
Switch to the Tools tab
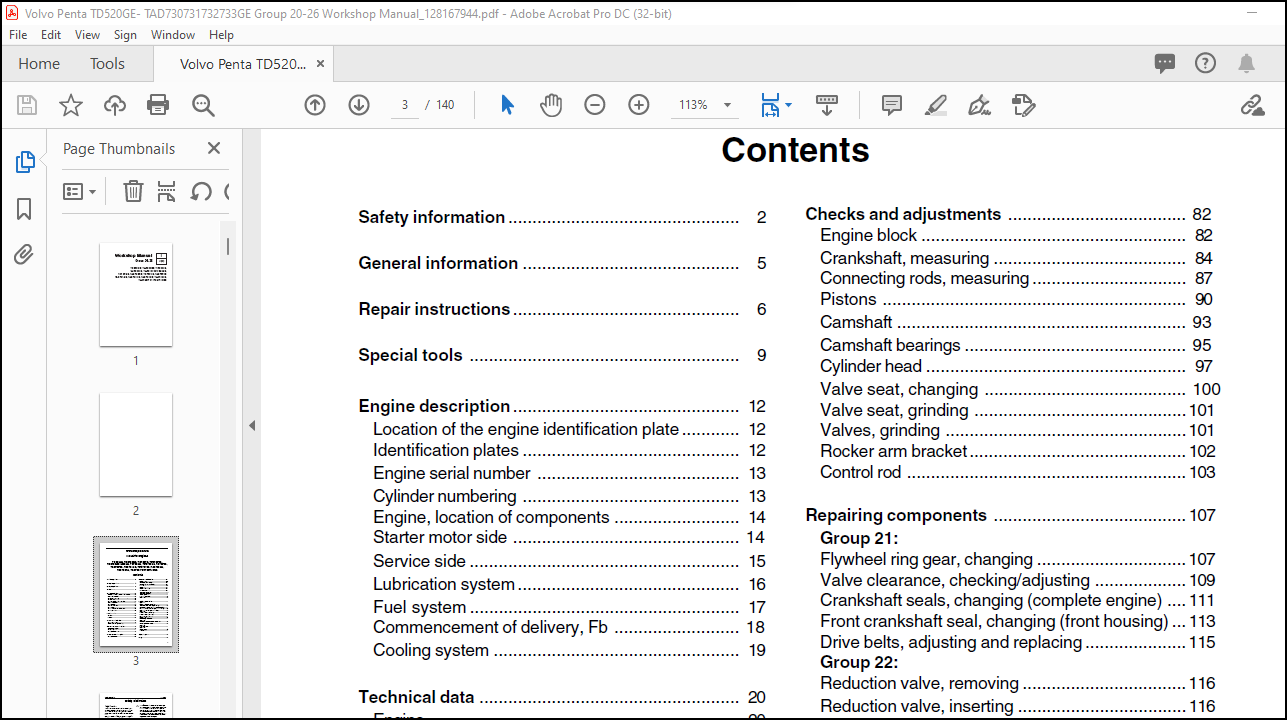point(107,63)
